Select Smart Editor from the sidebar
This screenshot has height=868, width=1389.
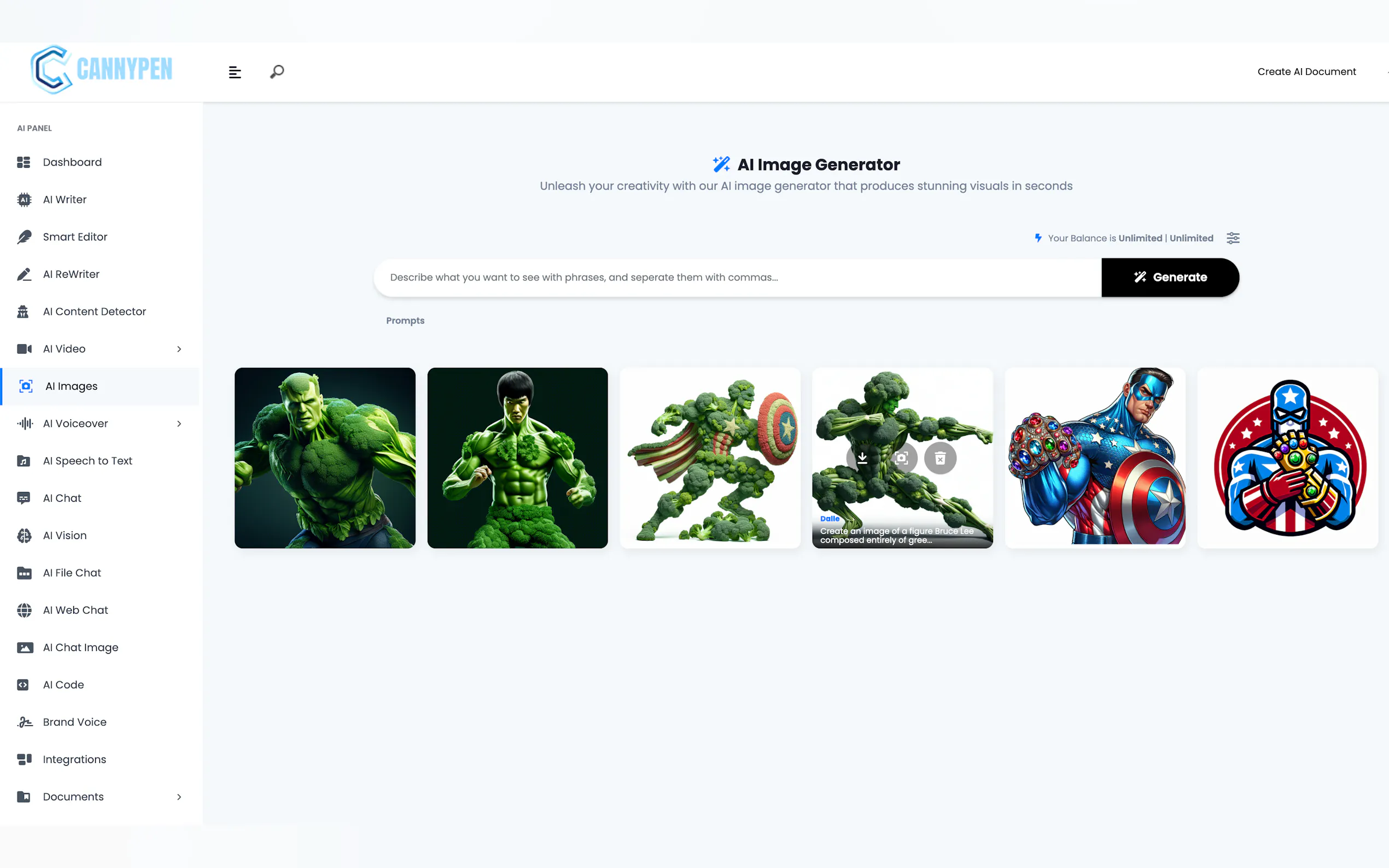(x=75, y=237)
